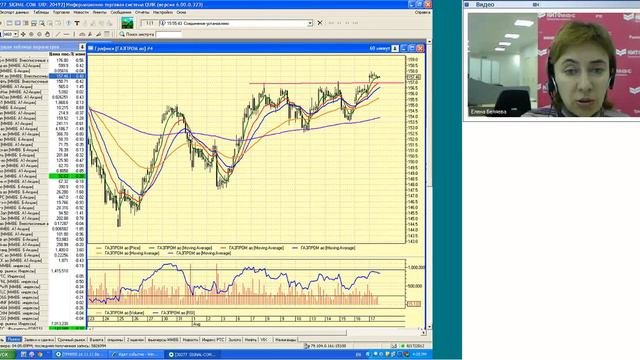Open the first taskbar window button
Screen dimensions: 640x360
(x=80, y=354)
